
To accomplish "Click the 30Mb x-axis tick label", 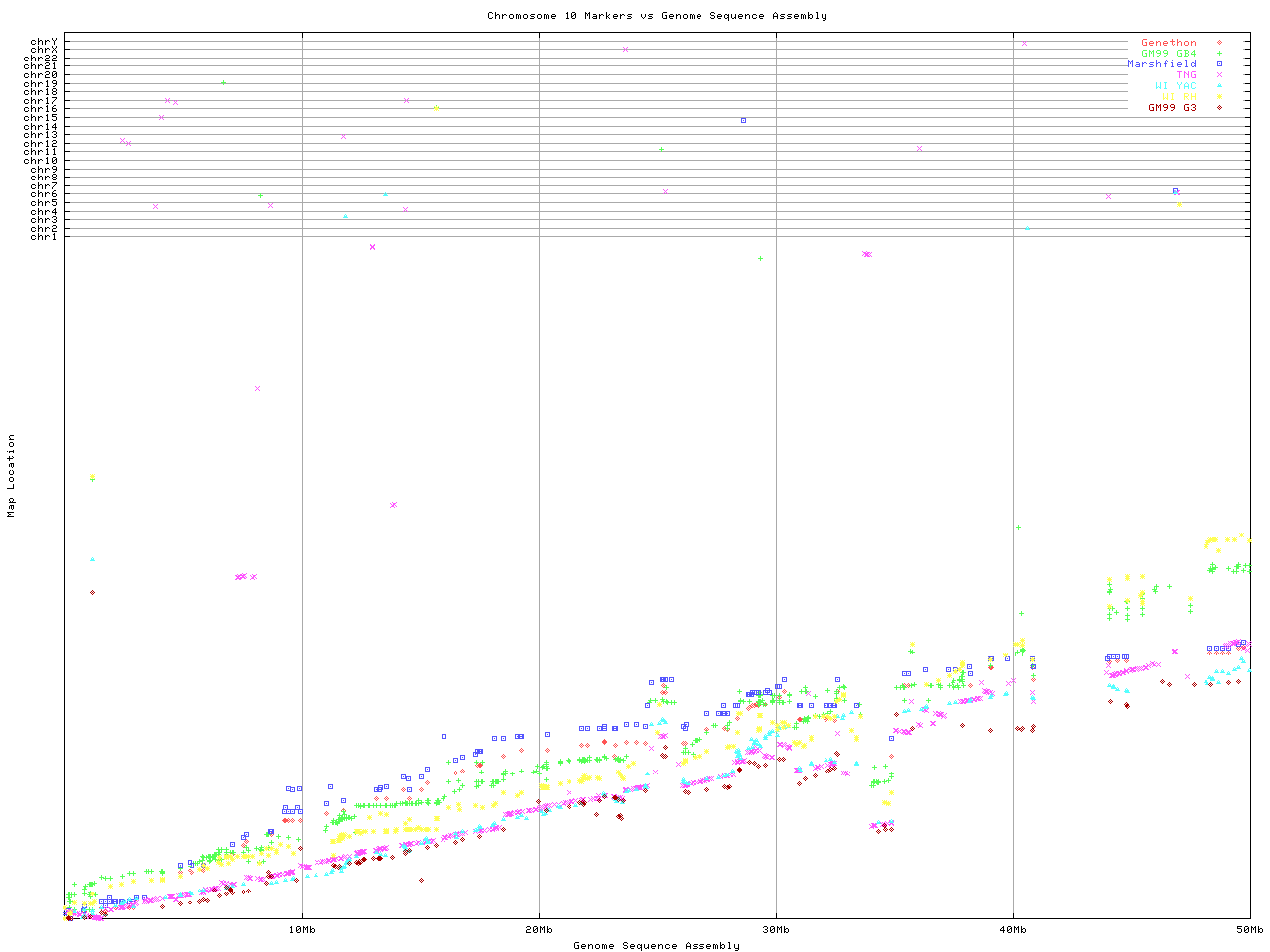I will click(x=776, y=930).
